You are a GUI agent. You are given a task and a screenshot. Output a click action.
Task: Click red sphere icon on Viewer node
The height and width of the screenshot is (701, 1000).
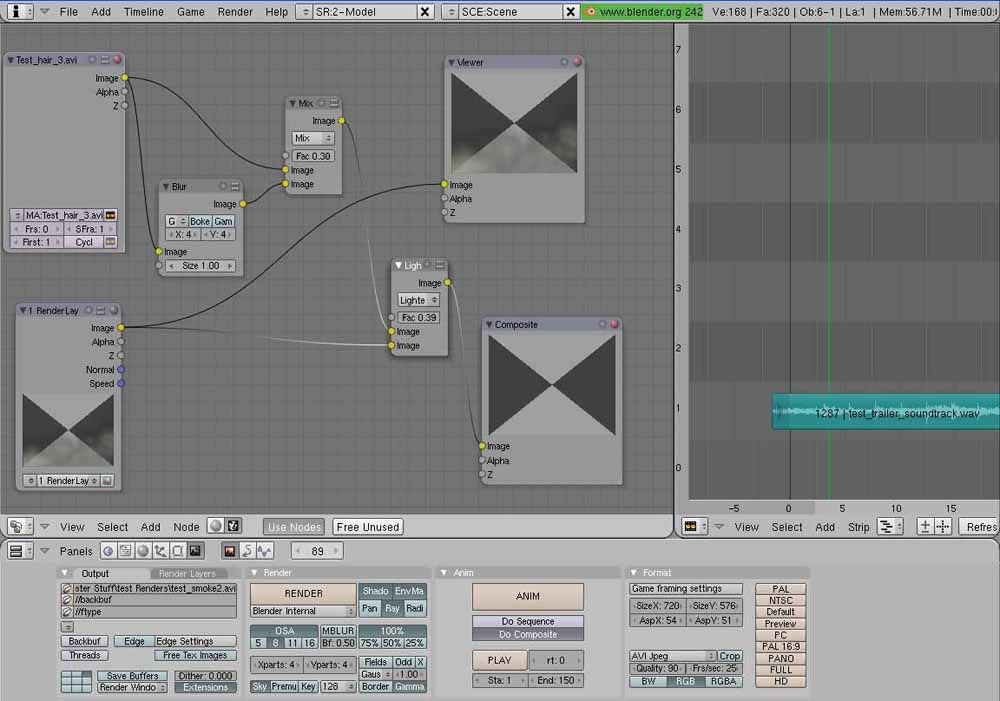coord(577,62)
